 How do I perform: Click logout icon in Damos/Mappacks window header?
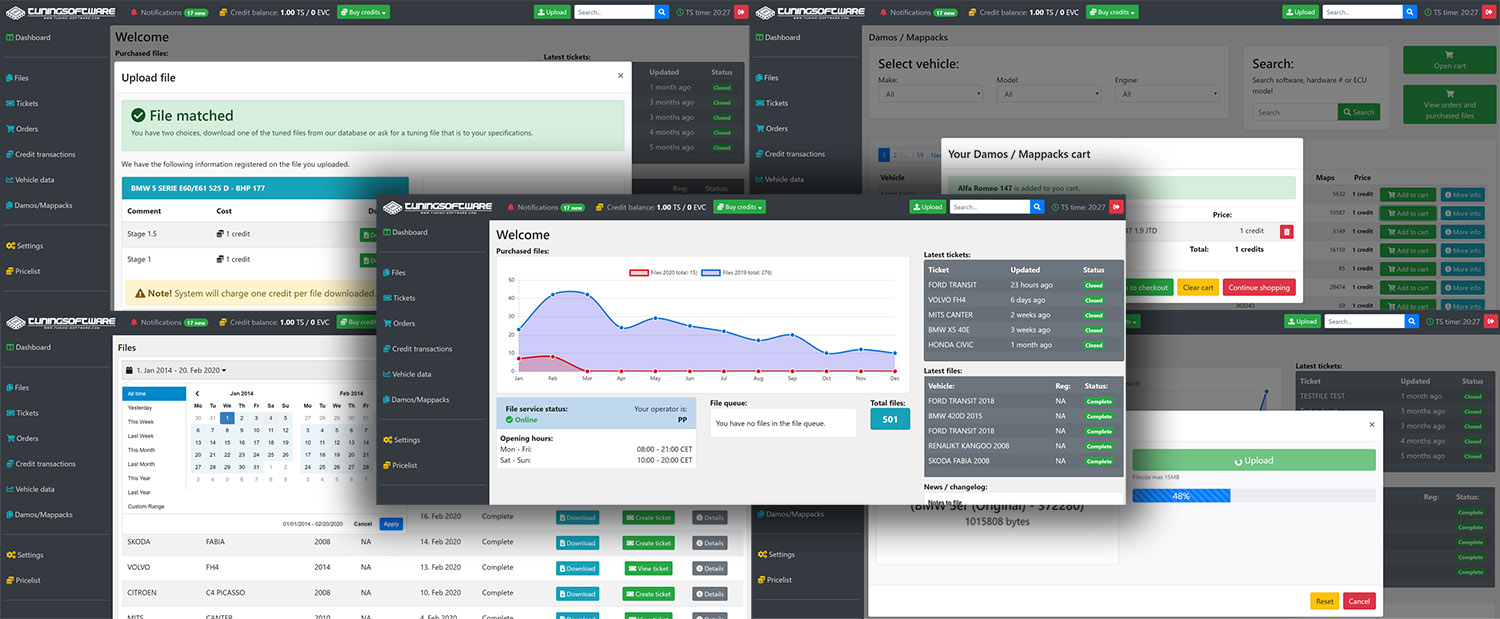(1490, 12)
